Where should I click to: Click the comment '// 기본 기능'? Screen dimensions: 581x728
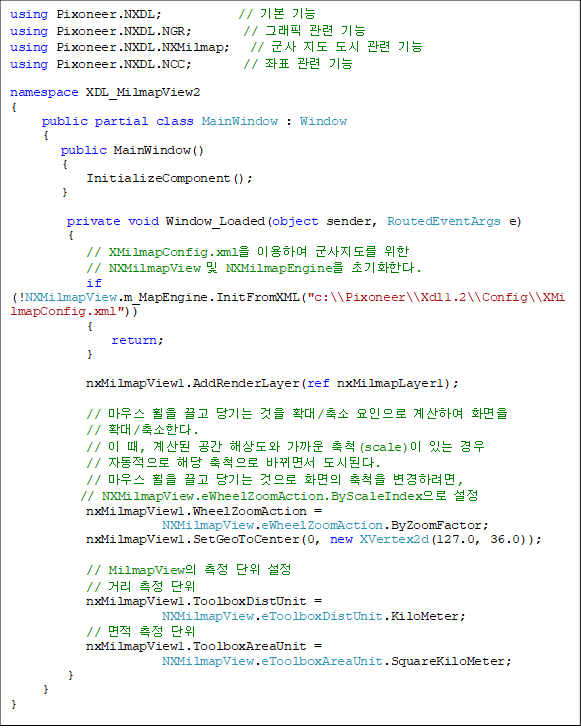pos(277,14)
